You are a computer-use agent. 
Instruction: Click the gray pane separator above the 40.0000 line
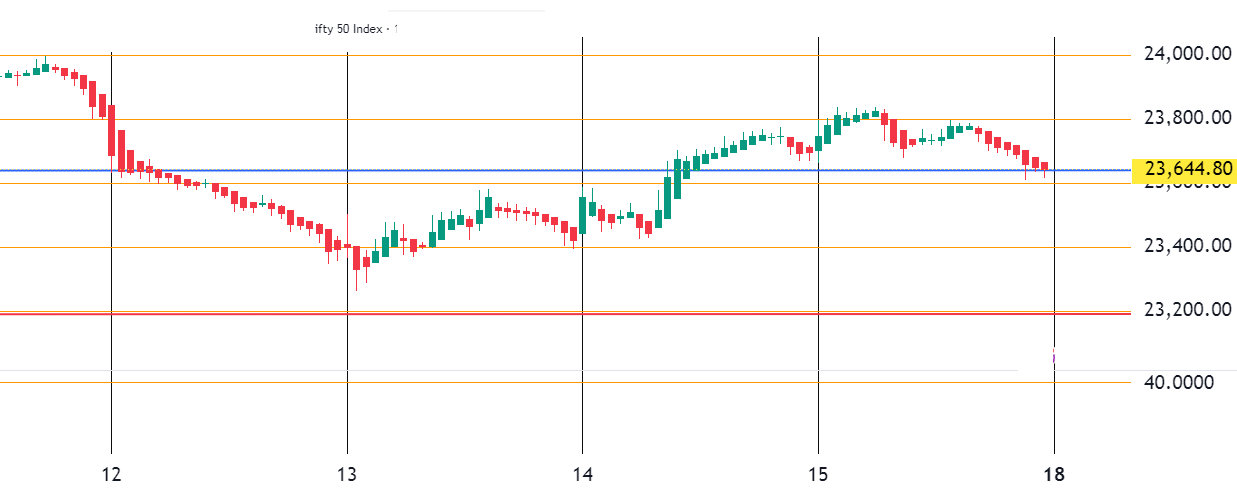[565, 371]
